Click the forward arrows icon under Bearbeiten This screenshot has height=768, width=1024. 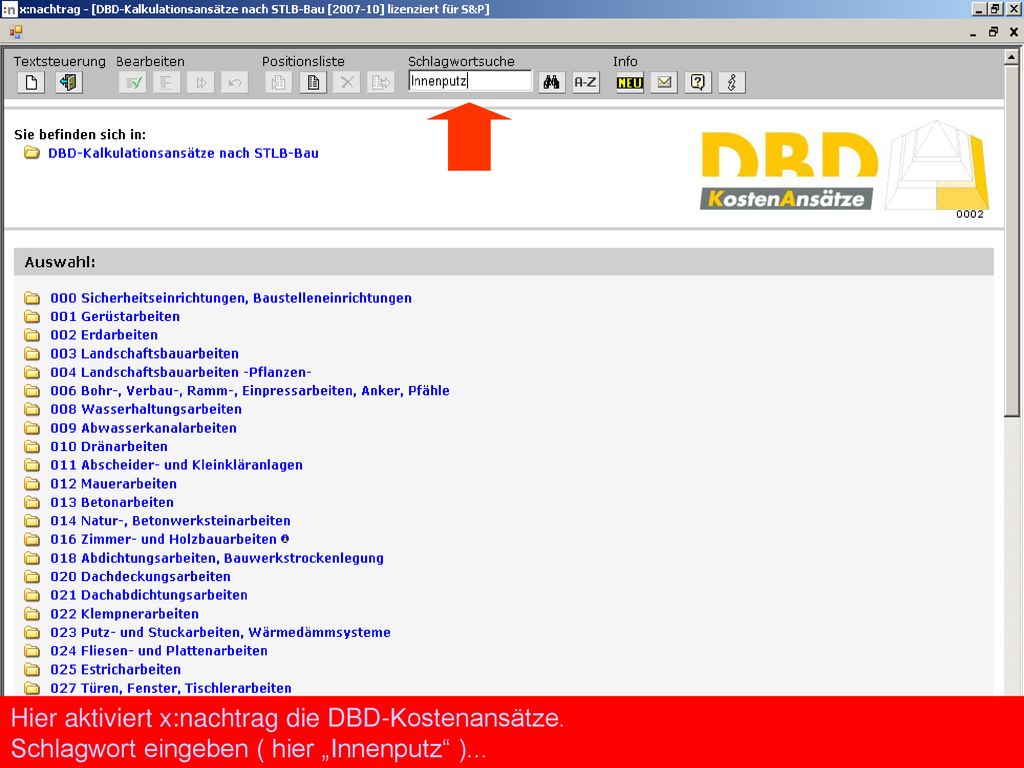point(200,83)
